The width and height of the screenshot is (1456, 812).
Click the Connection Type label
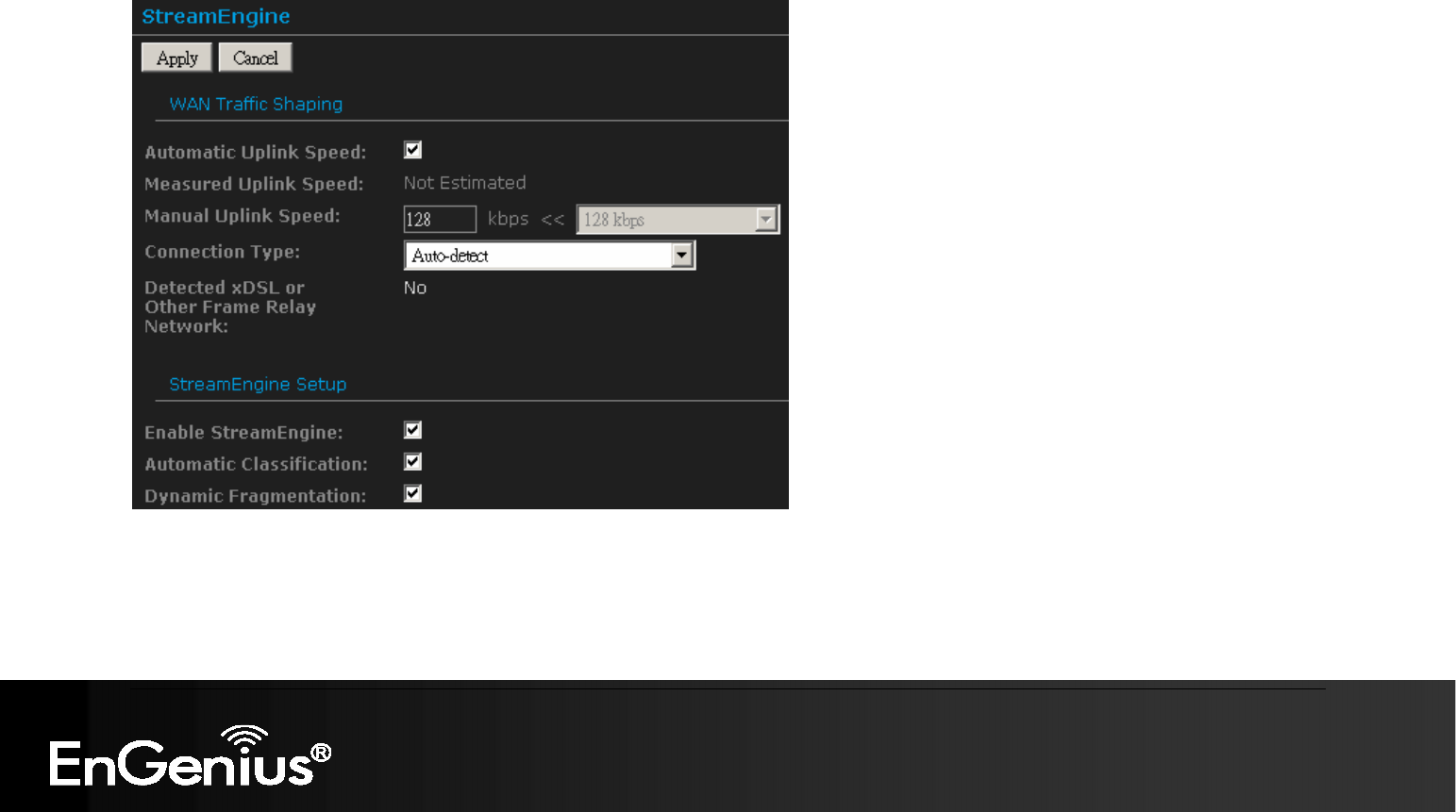tap(223, 252)
